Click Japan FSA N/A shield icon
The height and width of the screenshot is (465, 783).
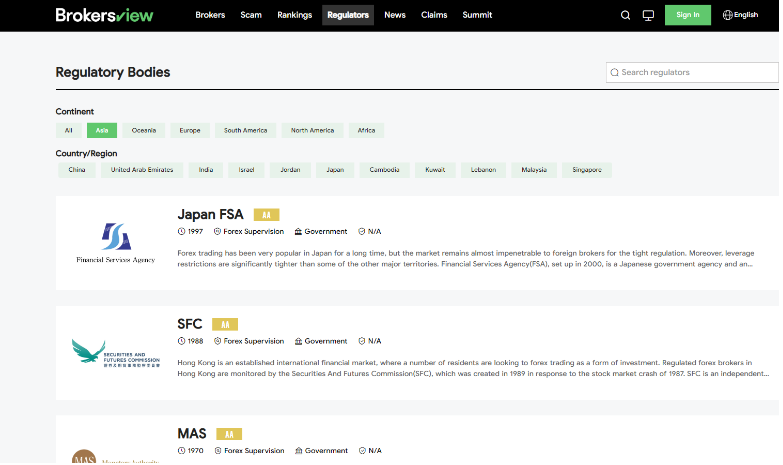click(362, 232)
